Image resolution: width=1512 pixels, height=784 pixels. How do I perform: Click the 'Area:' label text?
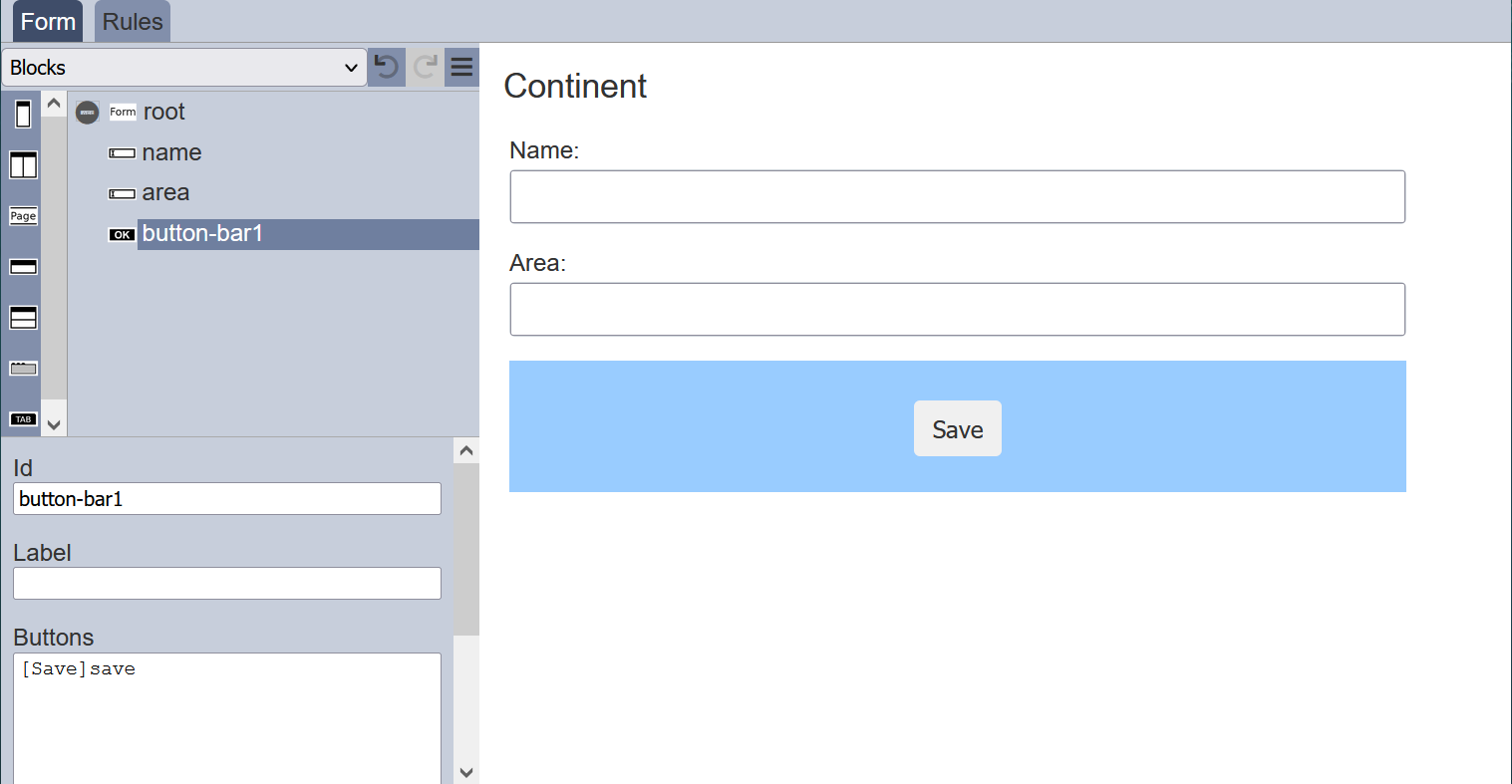point(537,263)
